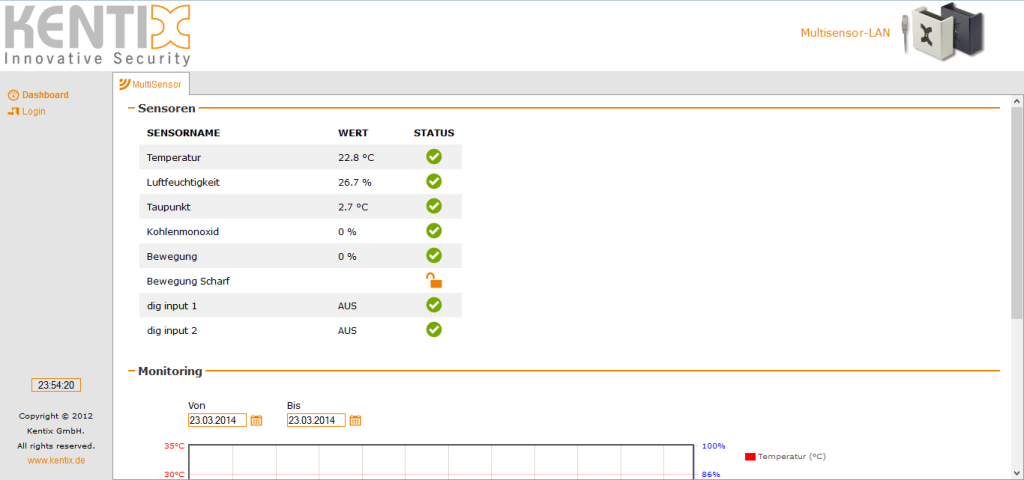
Task: Open the Bis date calendar picker
Action: [x=355, y=421]
